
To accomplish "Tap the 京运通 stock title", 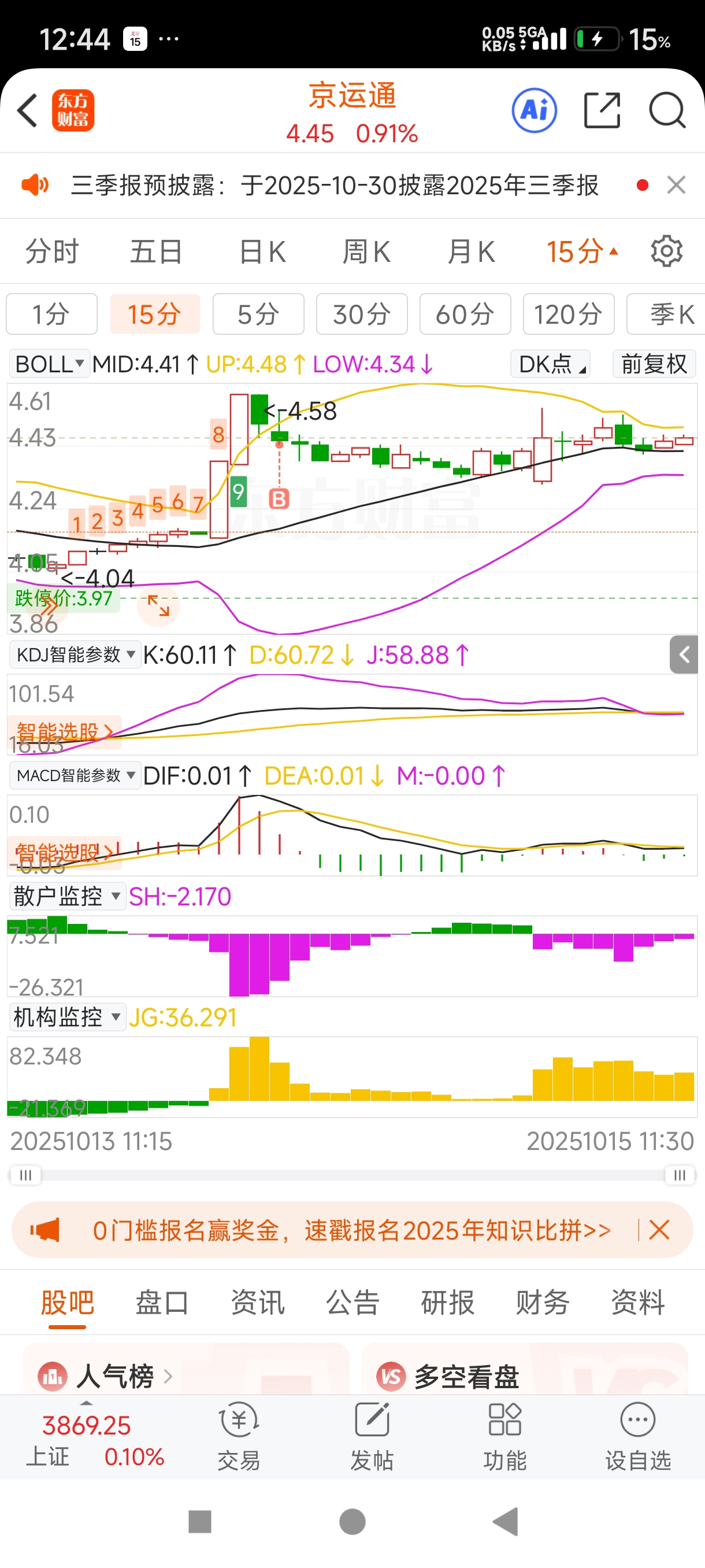I will coord(352,95).
